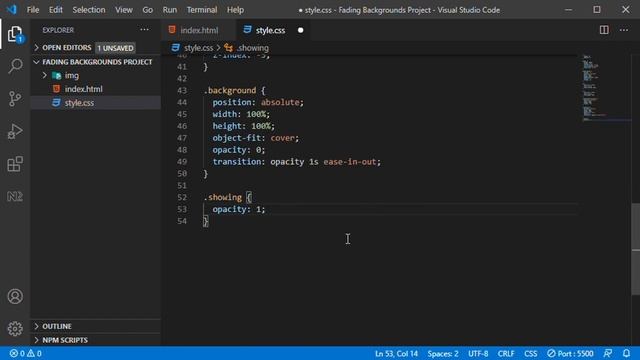Click the .showing symbol icon in breadcrumb

pos(229,48)
